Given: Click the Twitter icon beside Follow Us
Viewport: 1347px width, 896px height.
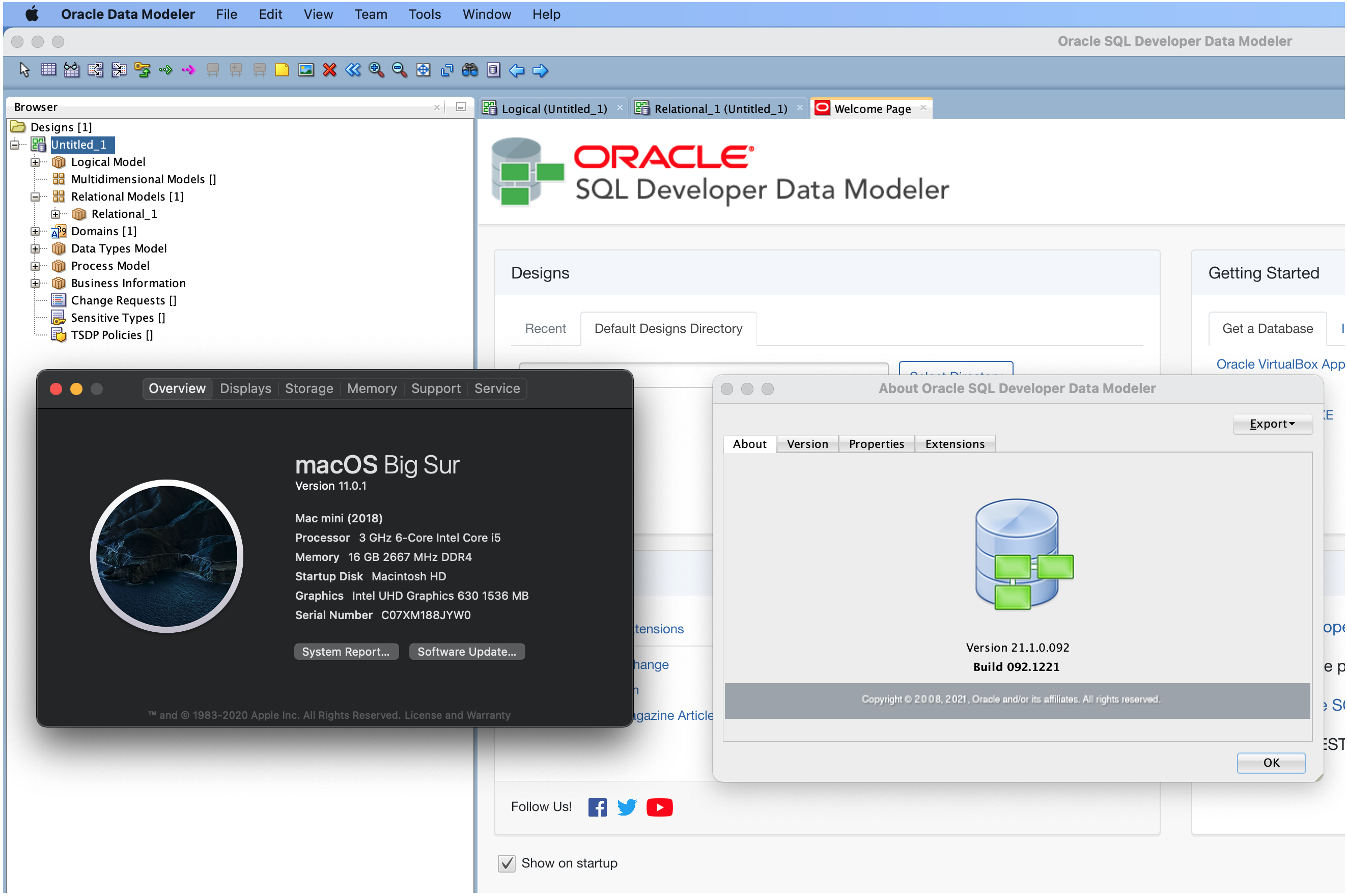Looking at the screenshot, I should pyautogui.click(x=627, y=807).
